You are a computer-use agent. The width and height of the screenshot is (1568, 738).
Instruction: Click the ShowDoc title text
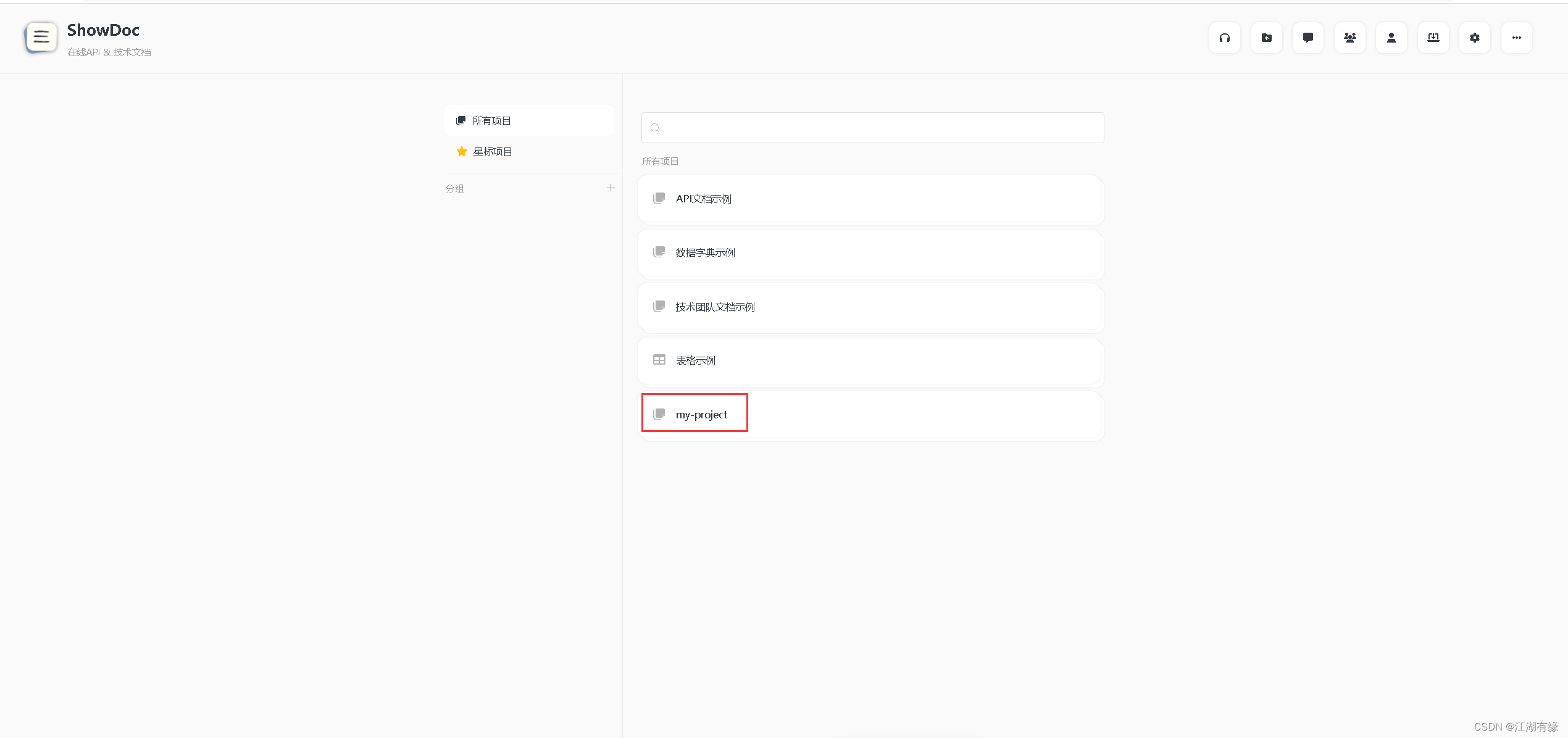(103, 30)
